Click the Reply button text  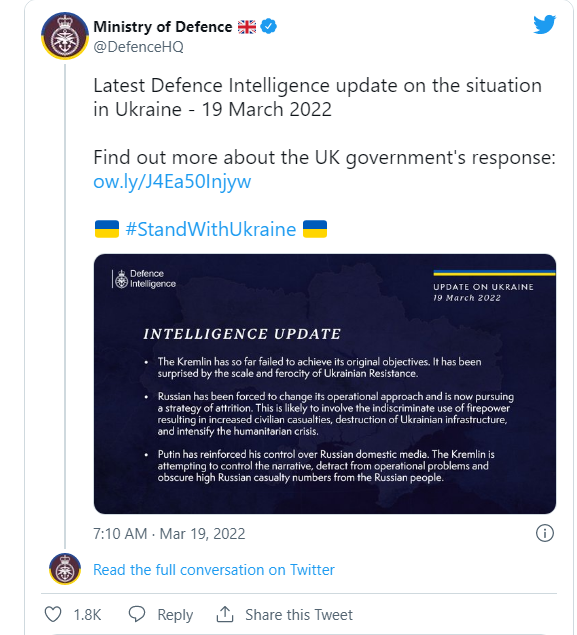coord(175,615)
